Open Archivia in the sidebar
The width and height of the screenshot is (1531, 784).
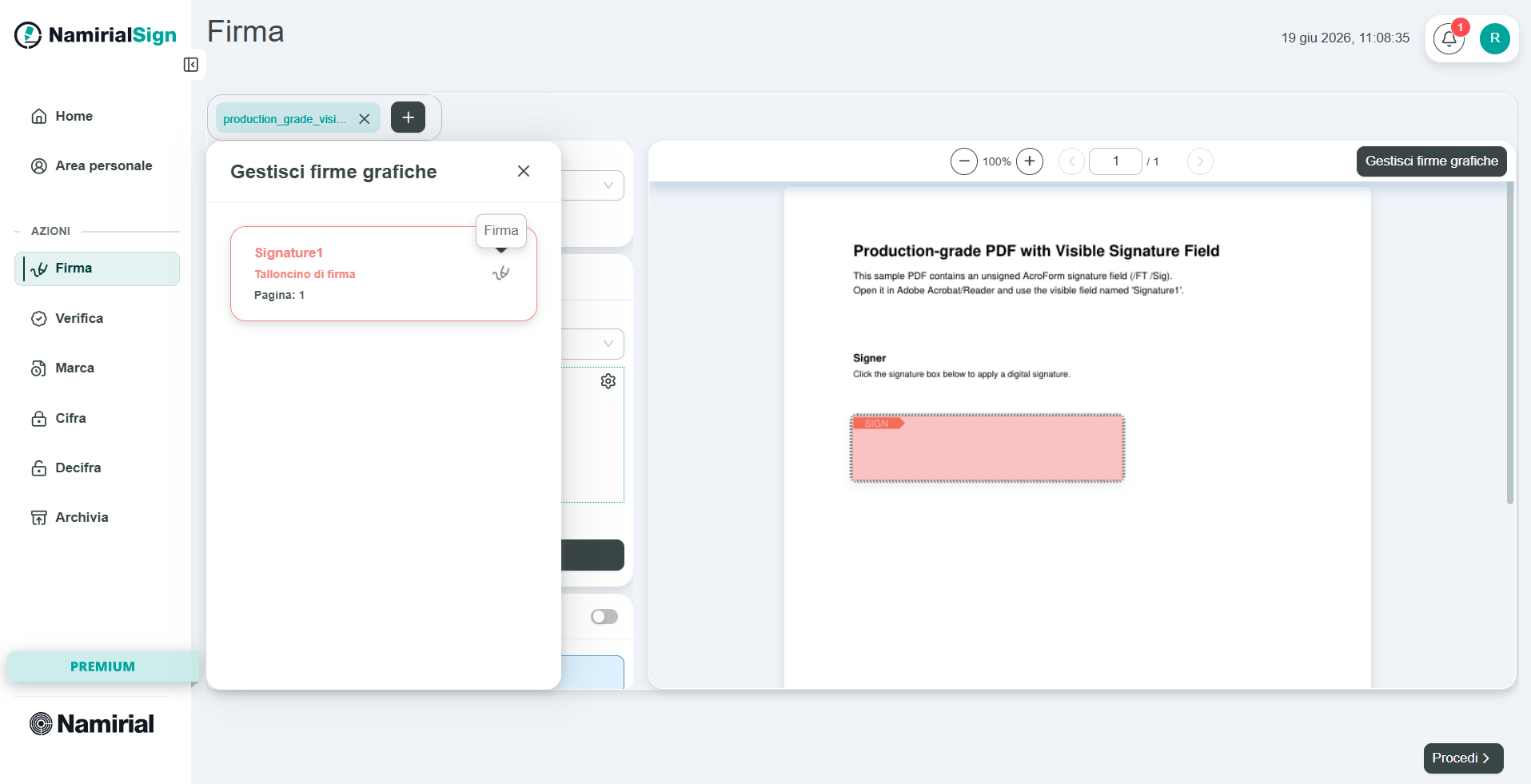[70, 518]
